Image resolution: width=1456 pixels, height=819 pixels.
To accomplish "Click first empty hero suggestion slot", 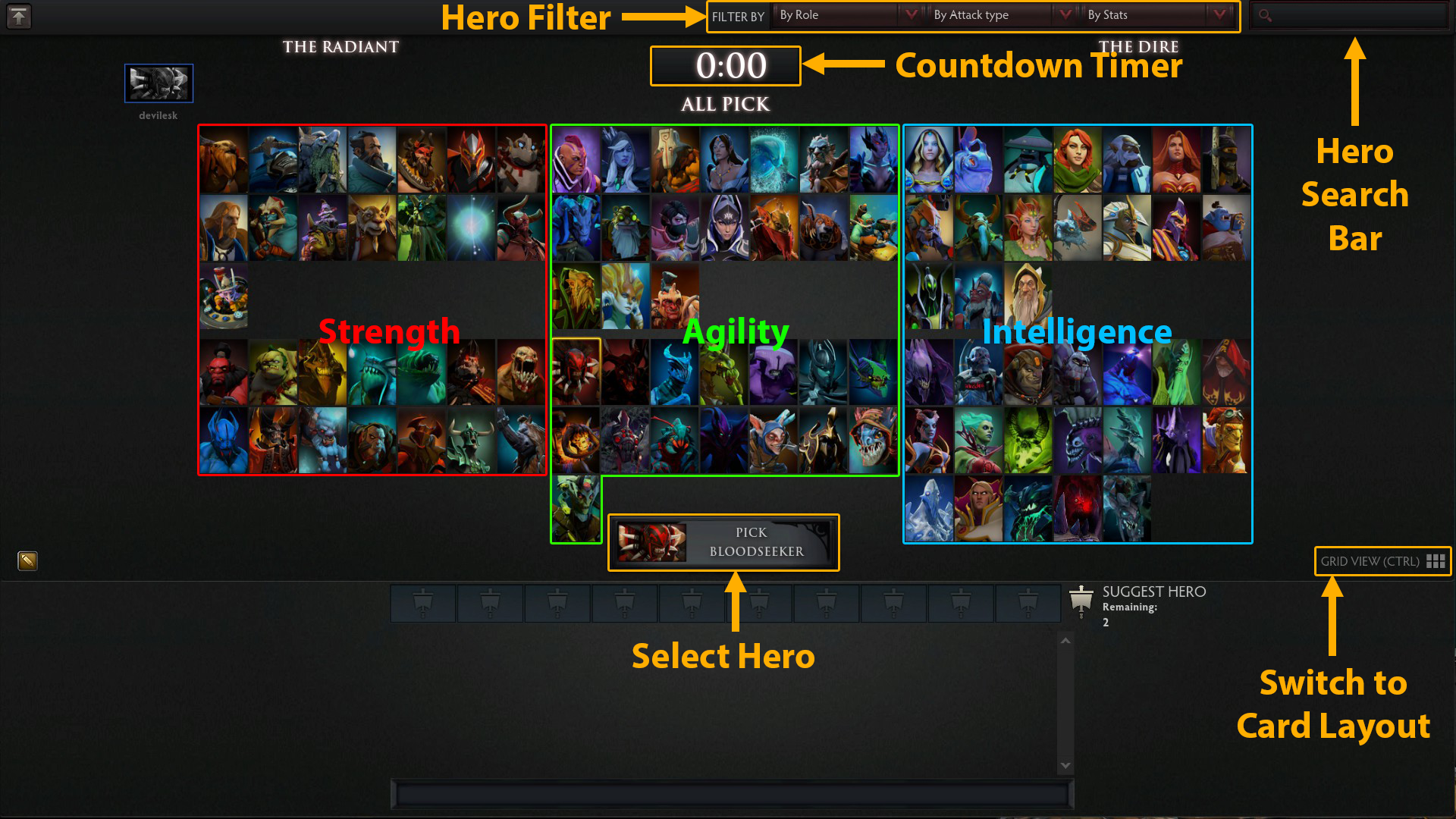I will 423,604.
